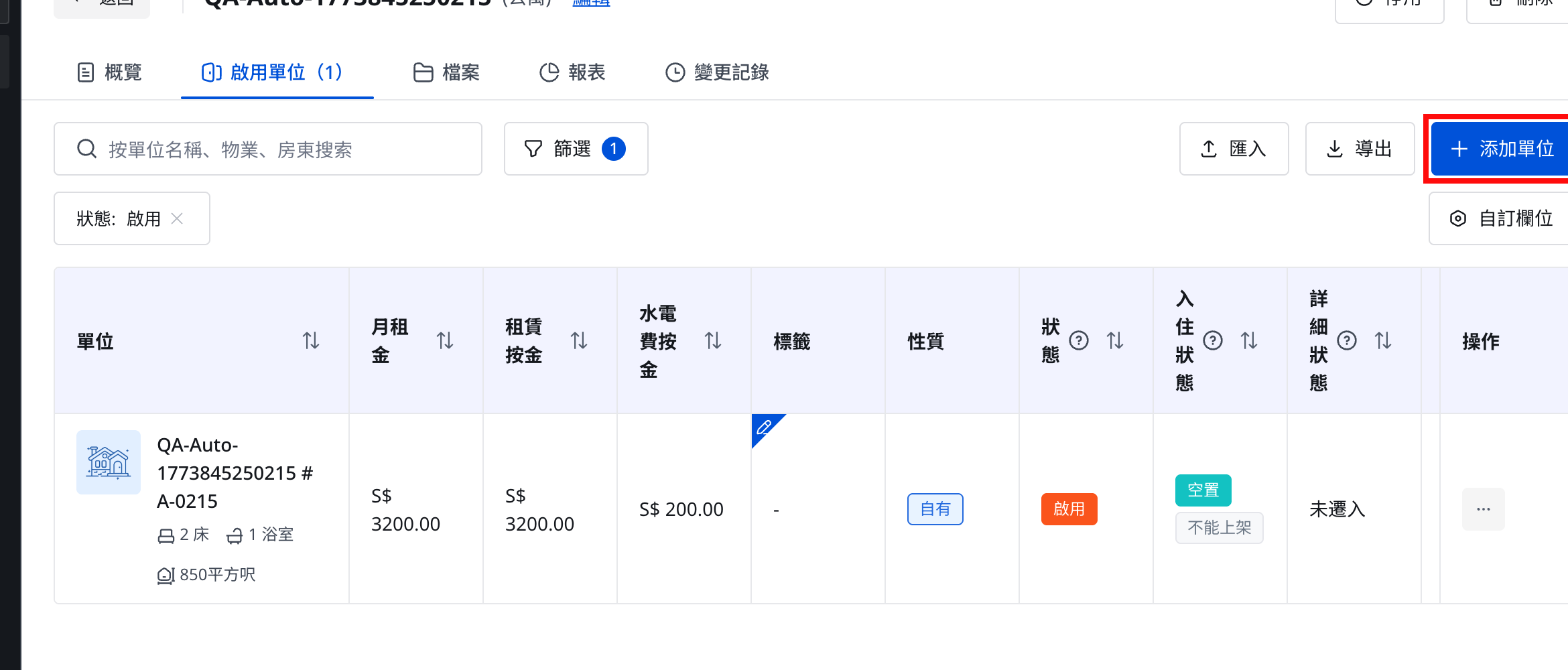This screenshot has width=1568, height=670.
Task: Sort by 月租金 column
Action: point(445,341)
